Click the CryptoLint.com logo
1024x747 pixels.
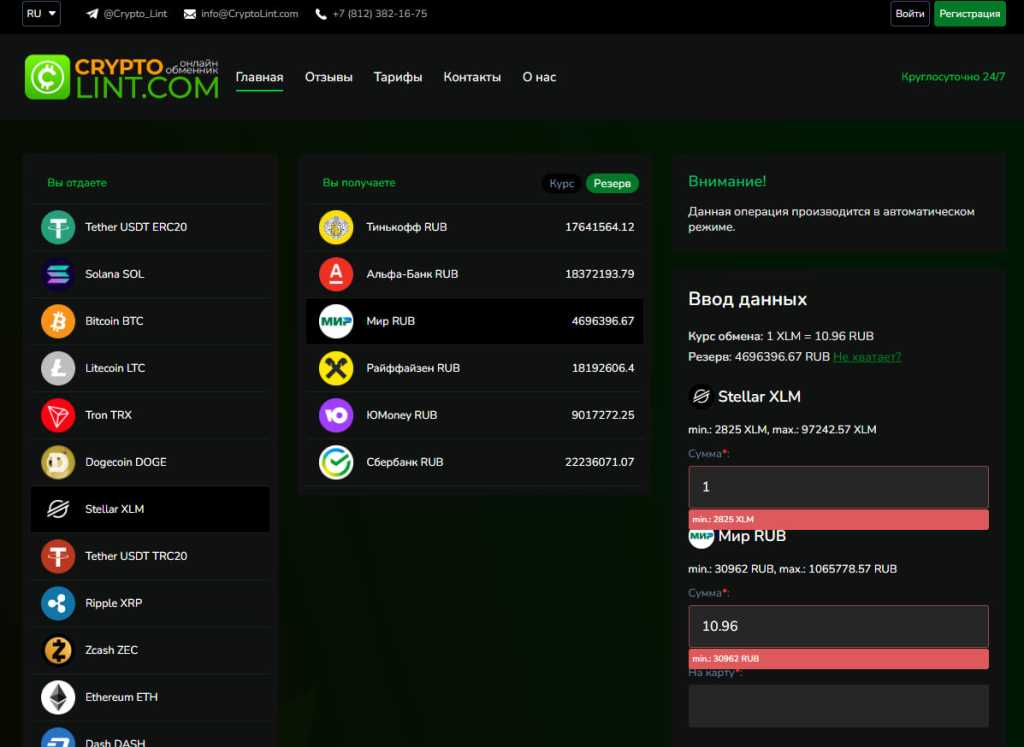(121, 77)
